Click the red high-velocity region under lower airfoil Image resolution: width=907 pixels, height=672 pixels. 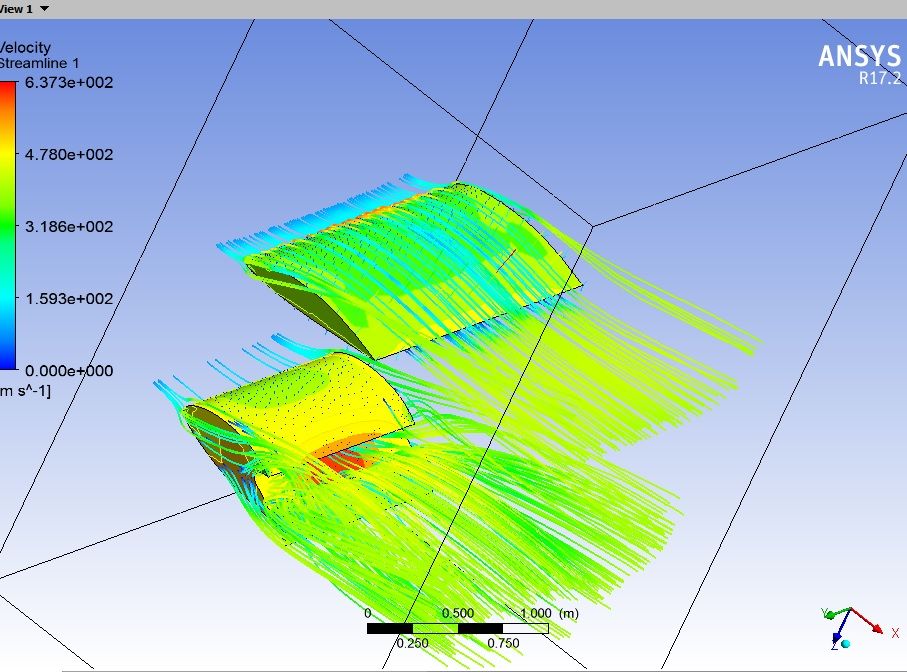(345, 461)
